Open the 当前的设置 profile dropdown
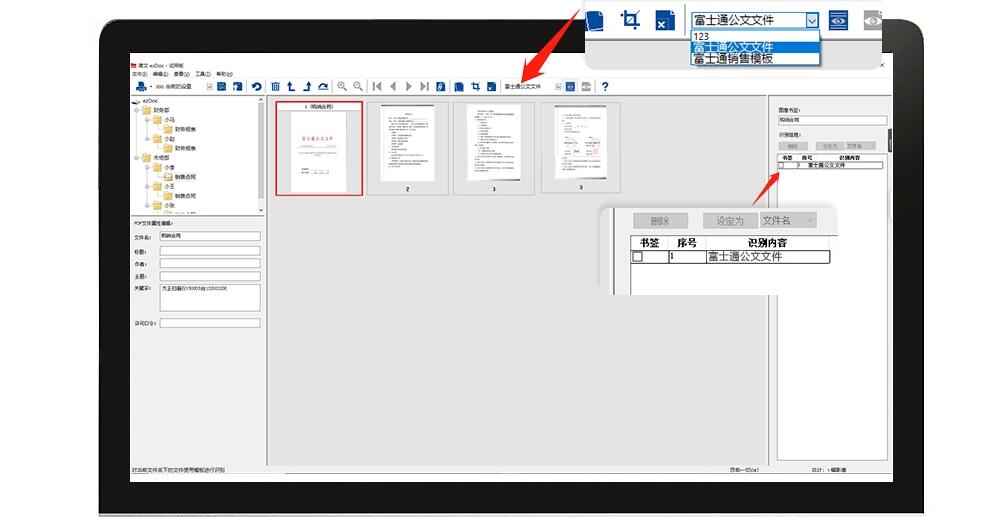This screenshot has height=517, width=990. click(210, 86)
